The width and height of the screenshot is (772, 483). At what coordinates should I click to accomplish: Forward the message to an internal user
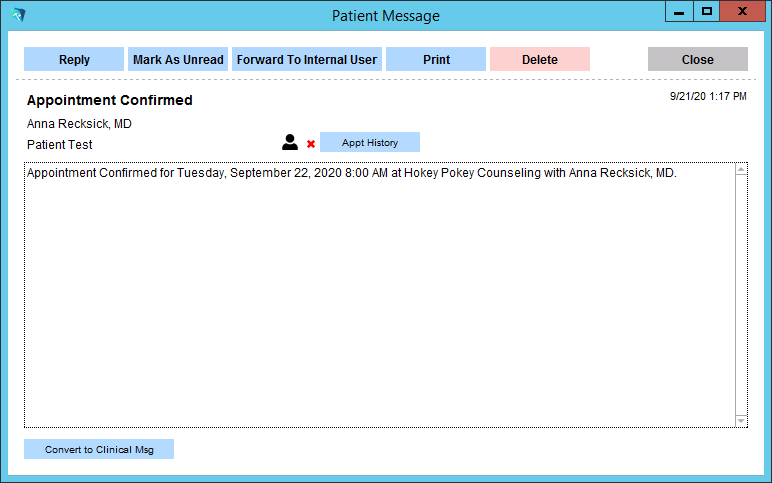(x=307, y=60)
